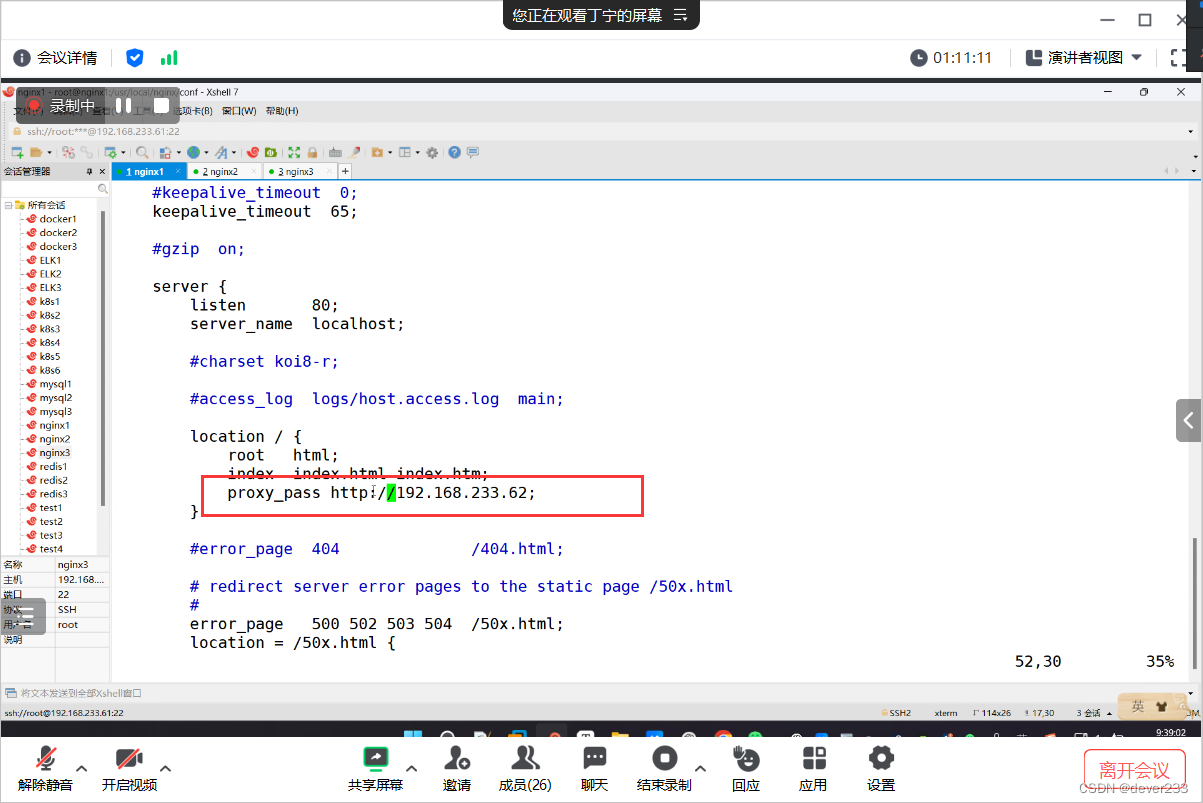Click the 英 input method indicator
Image resolution: width=1203 pixels, height=803 pixels.
click(1138, 706)
